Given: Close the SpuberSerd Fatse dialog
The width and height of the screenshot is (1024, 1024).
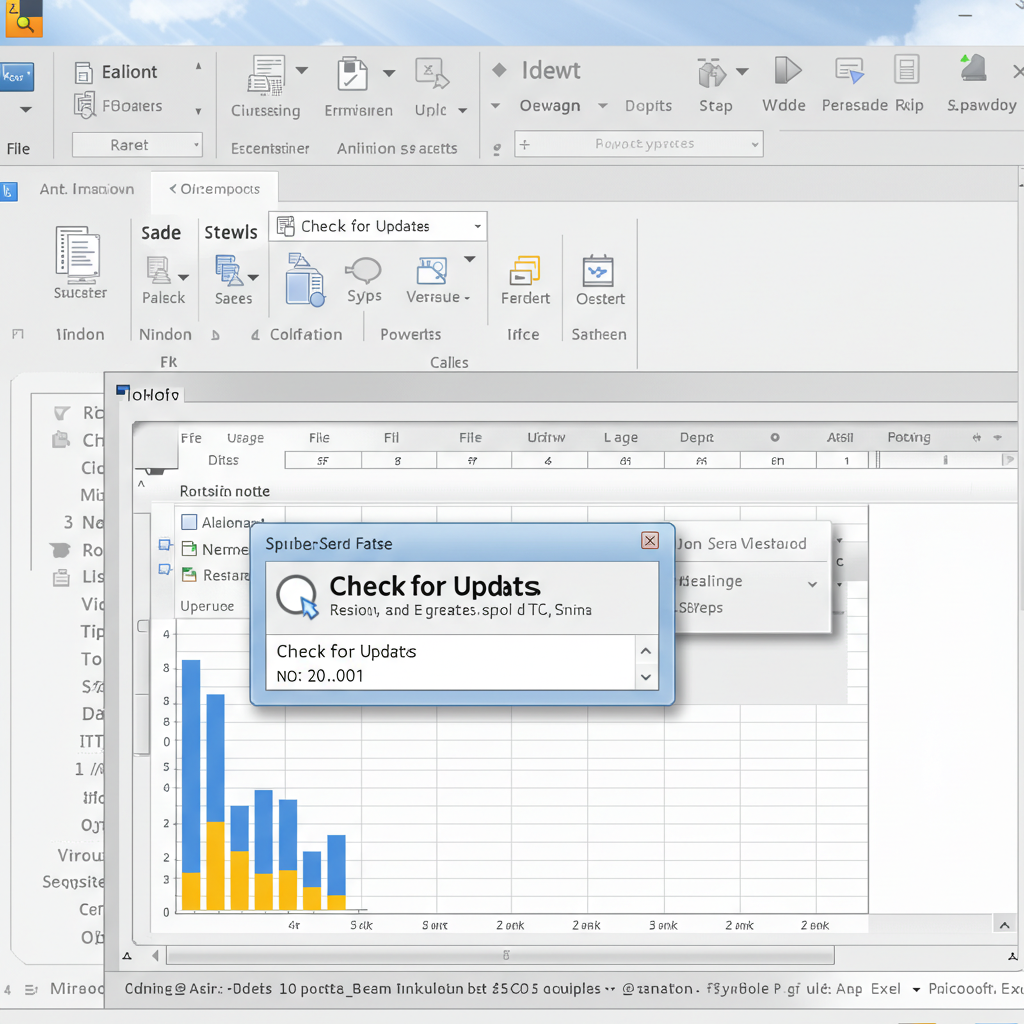Looking at the screenshot, I should point(649,541).
